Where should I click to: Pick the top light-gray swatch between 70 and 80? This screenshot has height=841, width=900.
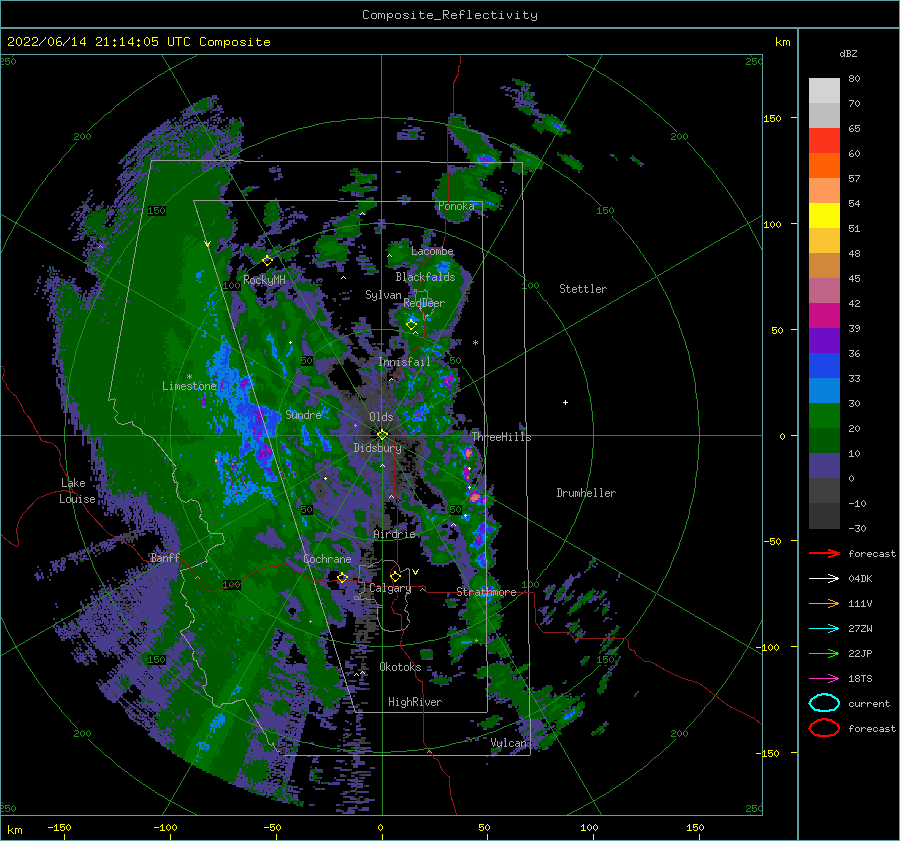coord(824,90)
